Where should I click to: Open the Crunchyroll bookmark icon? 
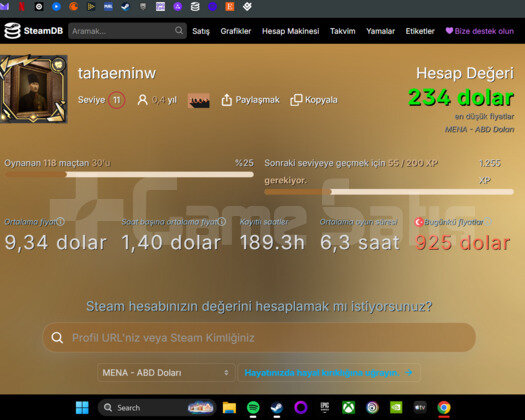tap(74, 6)
